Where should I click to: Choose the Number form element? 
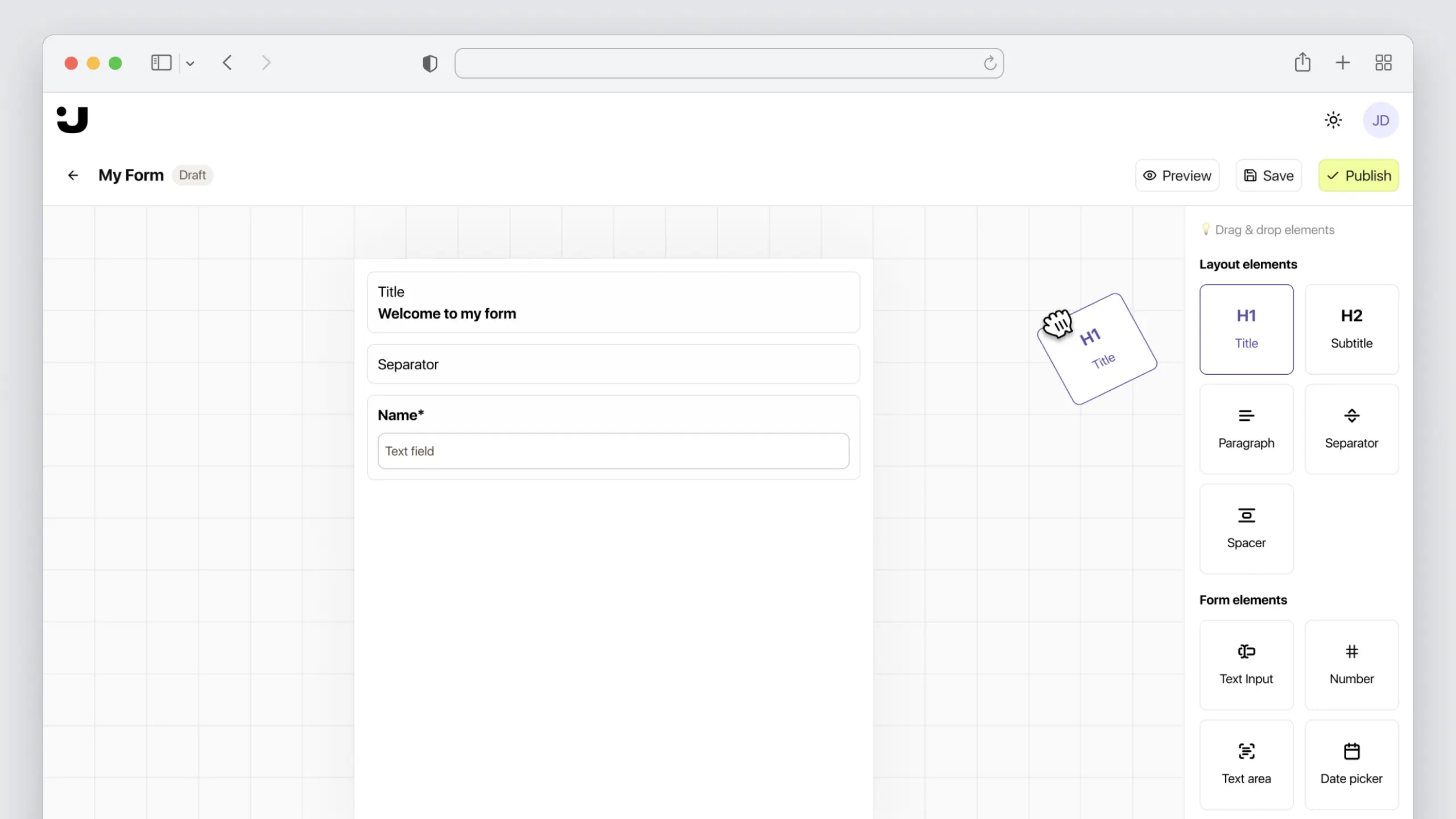[1351, 664]
